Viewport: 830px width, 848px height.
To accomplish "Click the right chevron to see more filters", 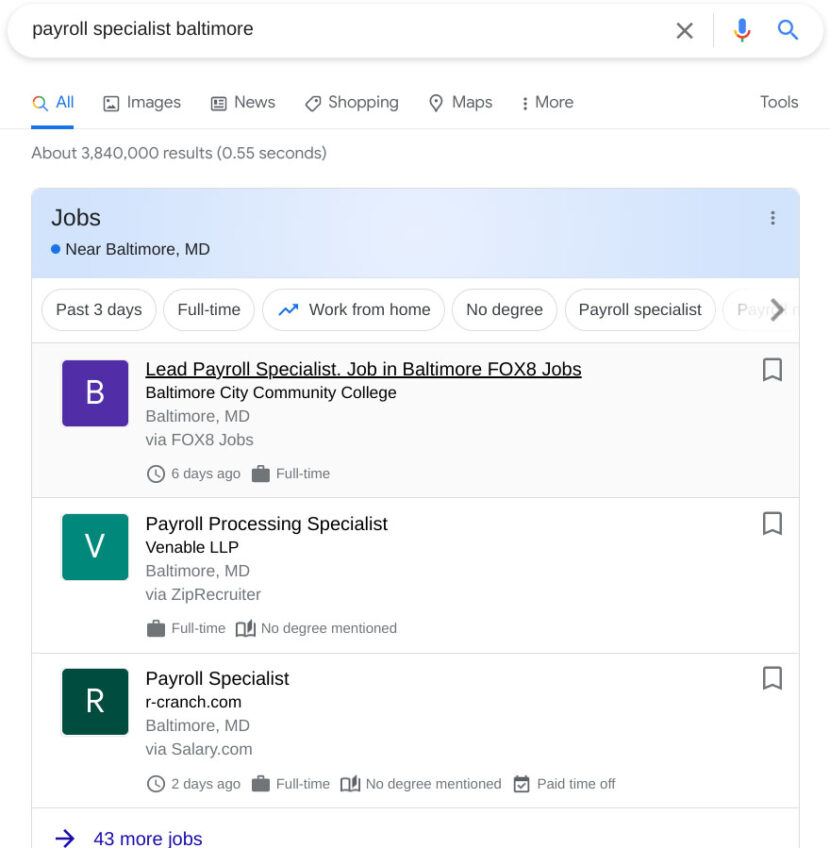I will [778, 310].
